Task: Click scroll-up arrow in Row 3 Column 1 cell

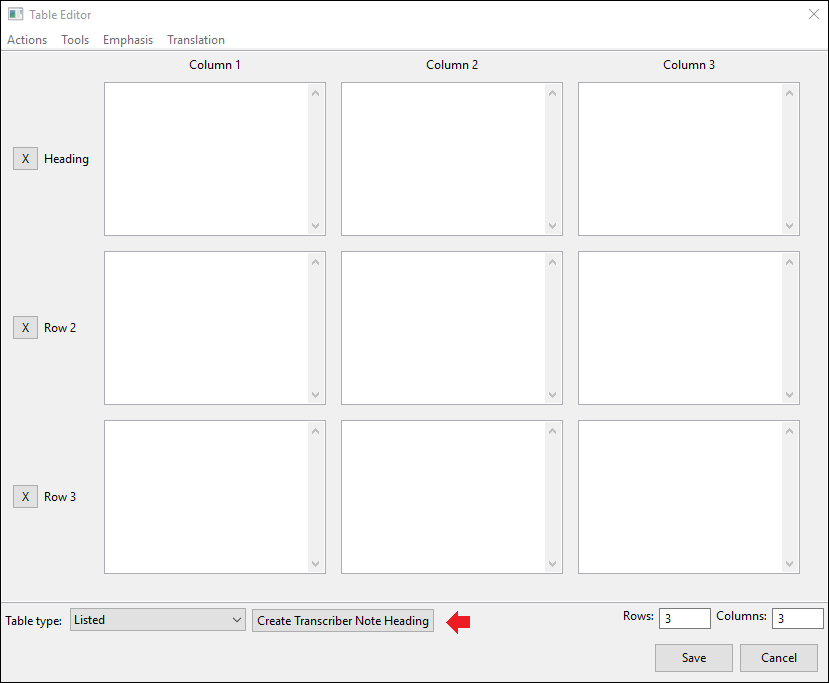Action: tap(316, 431)
